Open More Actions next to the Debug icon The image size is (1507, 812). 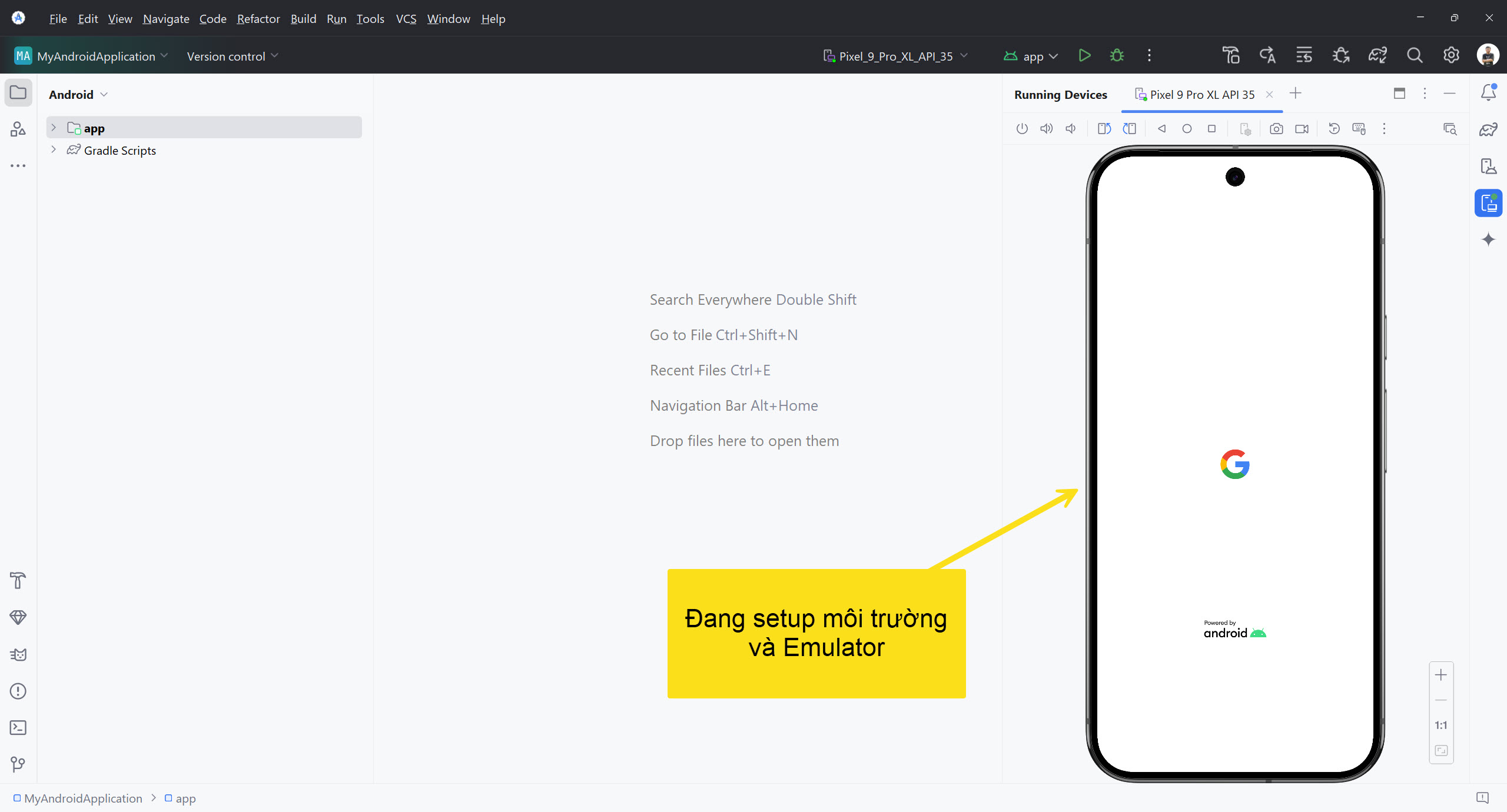click(x=1149, y=56)
